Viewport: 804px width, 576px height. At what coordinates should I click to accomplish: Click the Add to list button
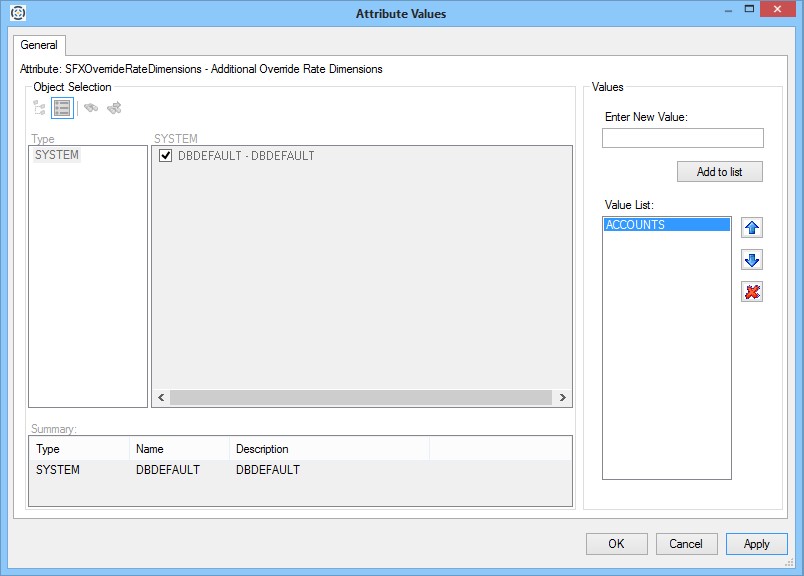point(719,172)
